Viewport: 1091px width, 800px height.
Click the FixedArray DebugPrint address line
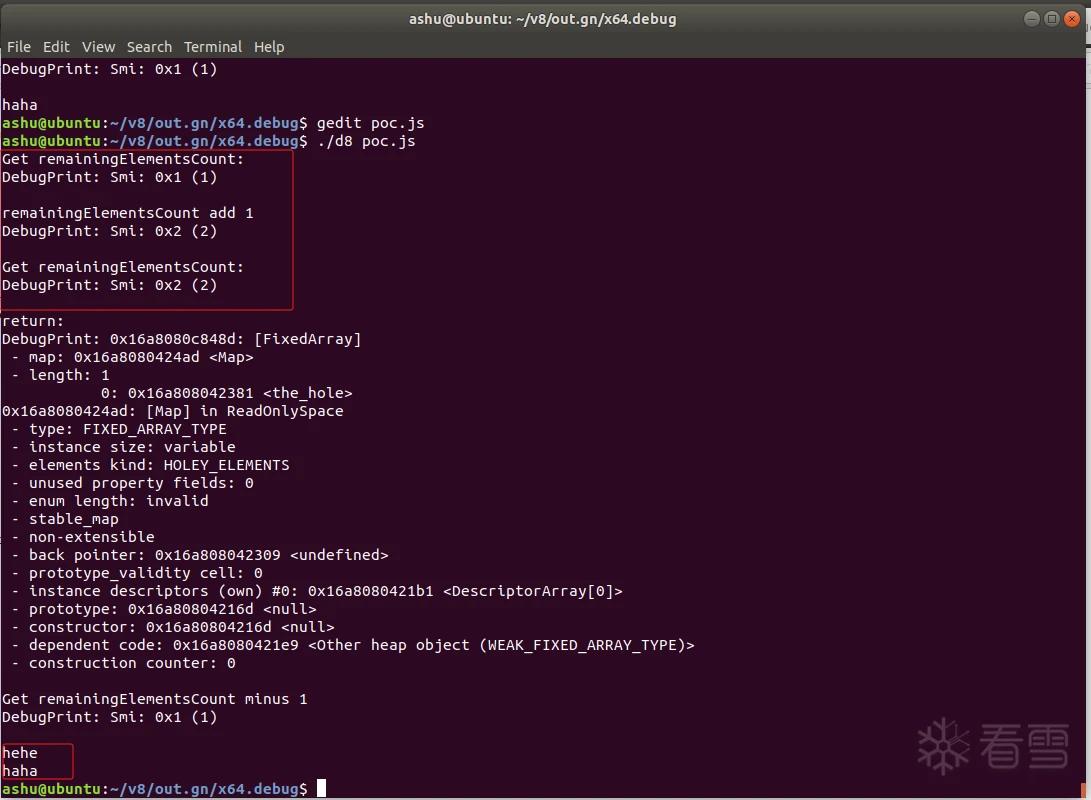(x=182, y=339)
